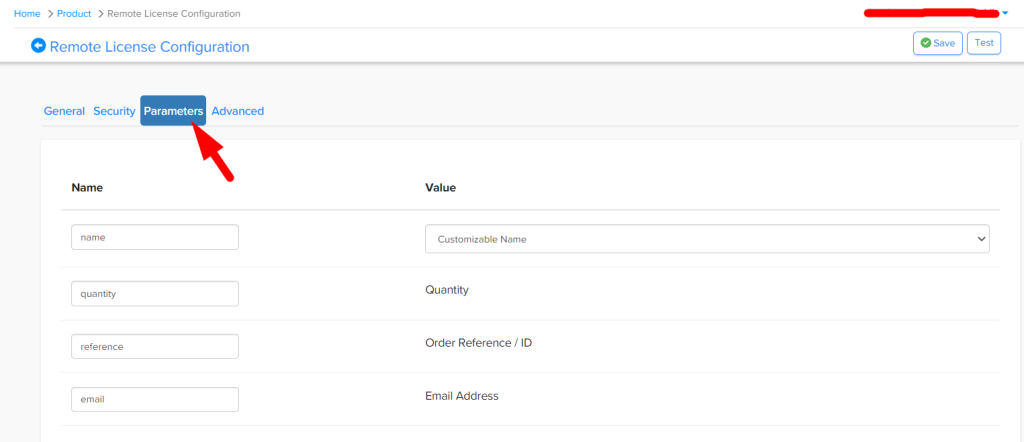1024x442 pixels.
Task: Click into the 'quantity' parameter field
Action: (x=155, y=294)
